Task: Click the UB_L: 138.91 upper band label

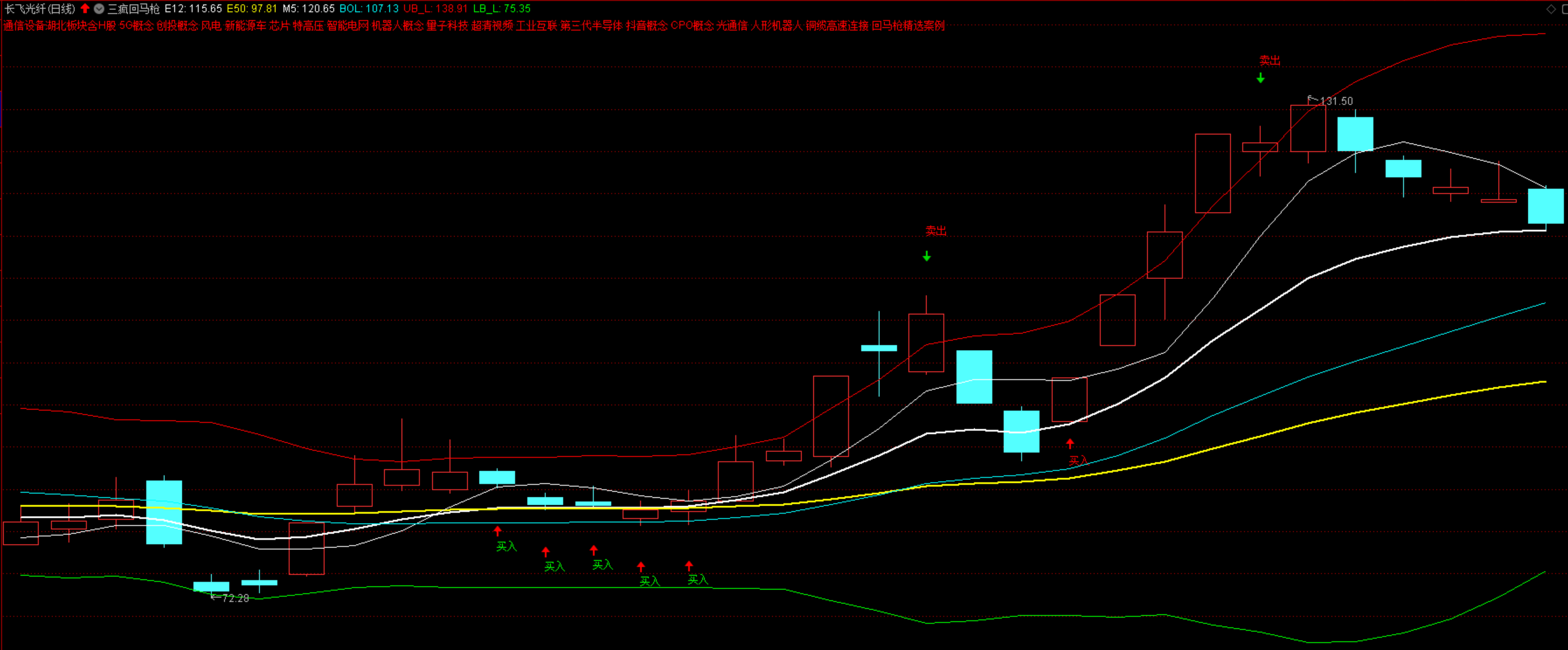Action: [435, 9]
